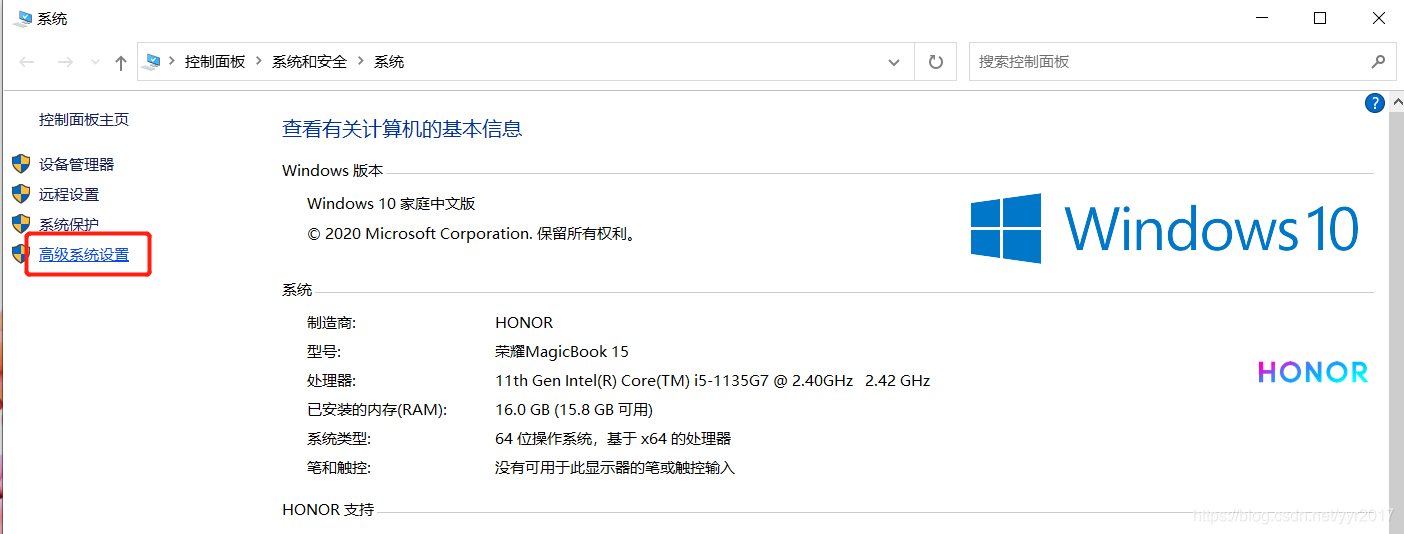The height and width of the screenshot is (534, 1404).
Task: Go forward with the forward arrow
Action: 65,62
